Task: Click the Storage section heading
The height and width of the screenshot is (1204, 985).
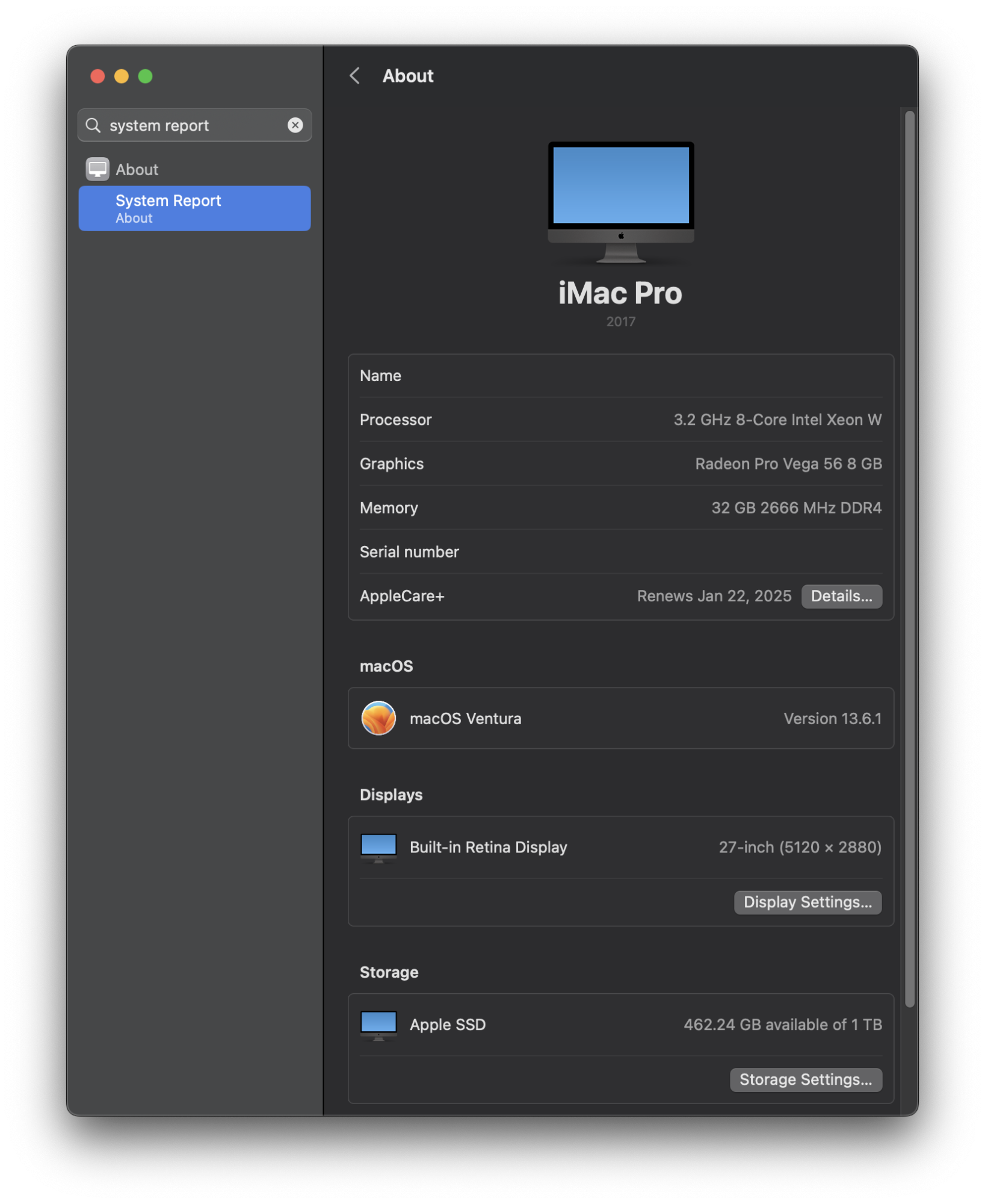Action: pyautogui.click(x=389, y=973)
